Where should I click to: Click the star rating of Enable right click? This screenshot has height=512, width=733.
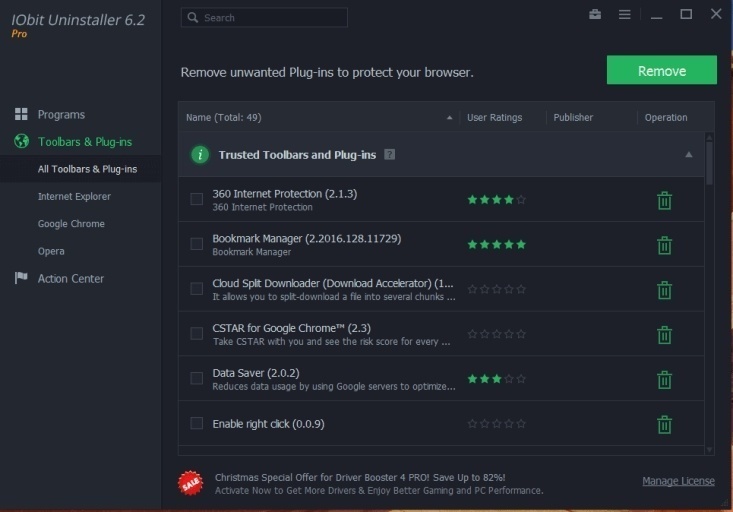[x=496, y=424]
